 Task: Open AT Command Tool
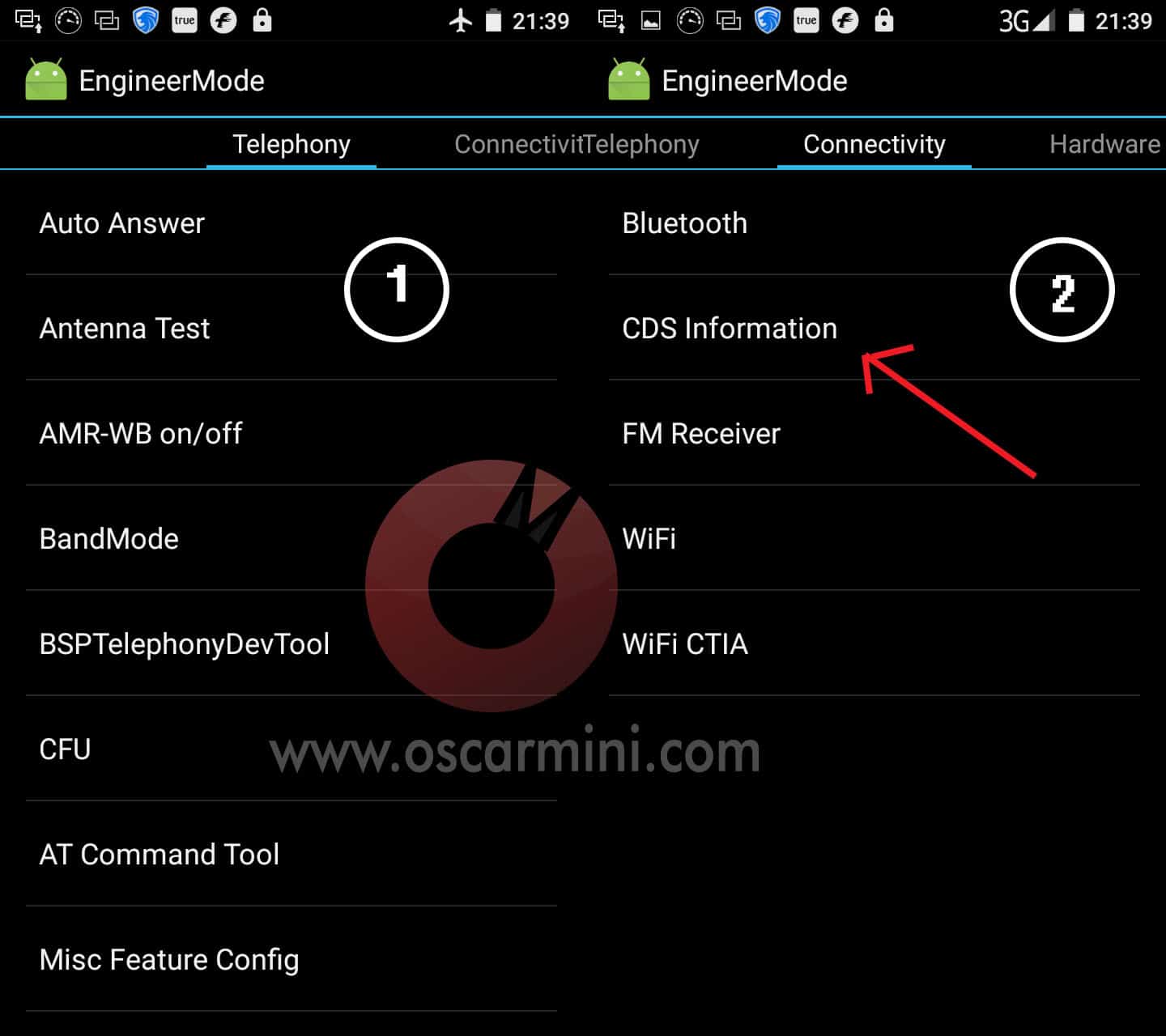pyautogui.click(x=291, y=854)
